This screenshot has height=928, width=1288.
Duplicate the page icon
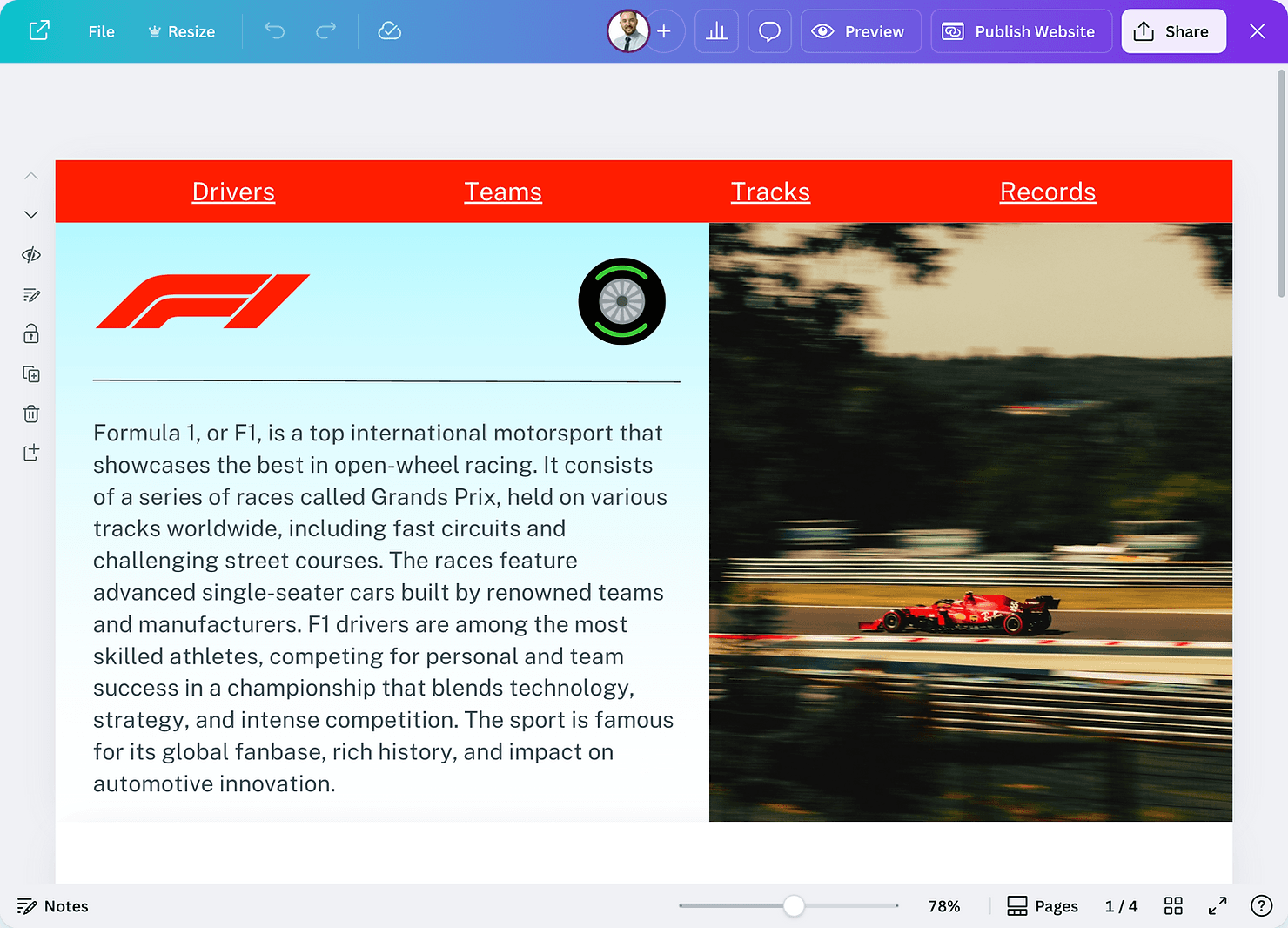point(31,374)
